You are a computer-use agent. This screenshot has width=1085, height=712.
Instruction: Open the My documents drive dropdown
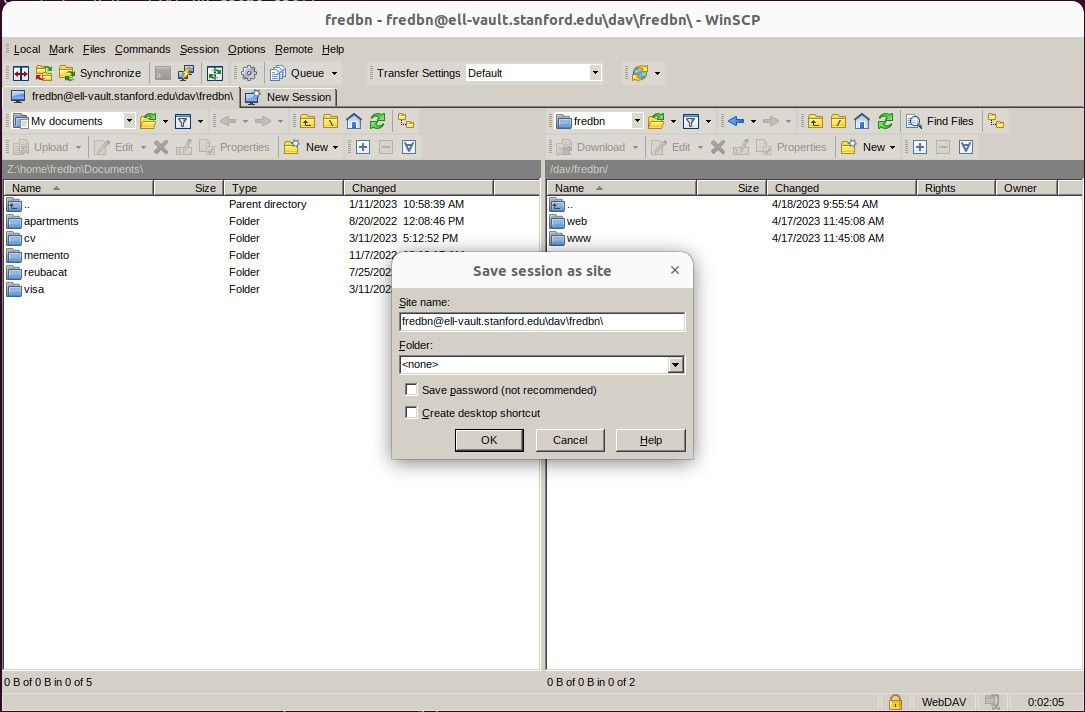pyautogui.click(x=129, y=121)
